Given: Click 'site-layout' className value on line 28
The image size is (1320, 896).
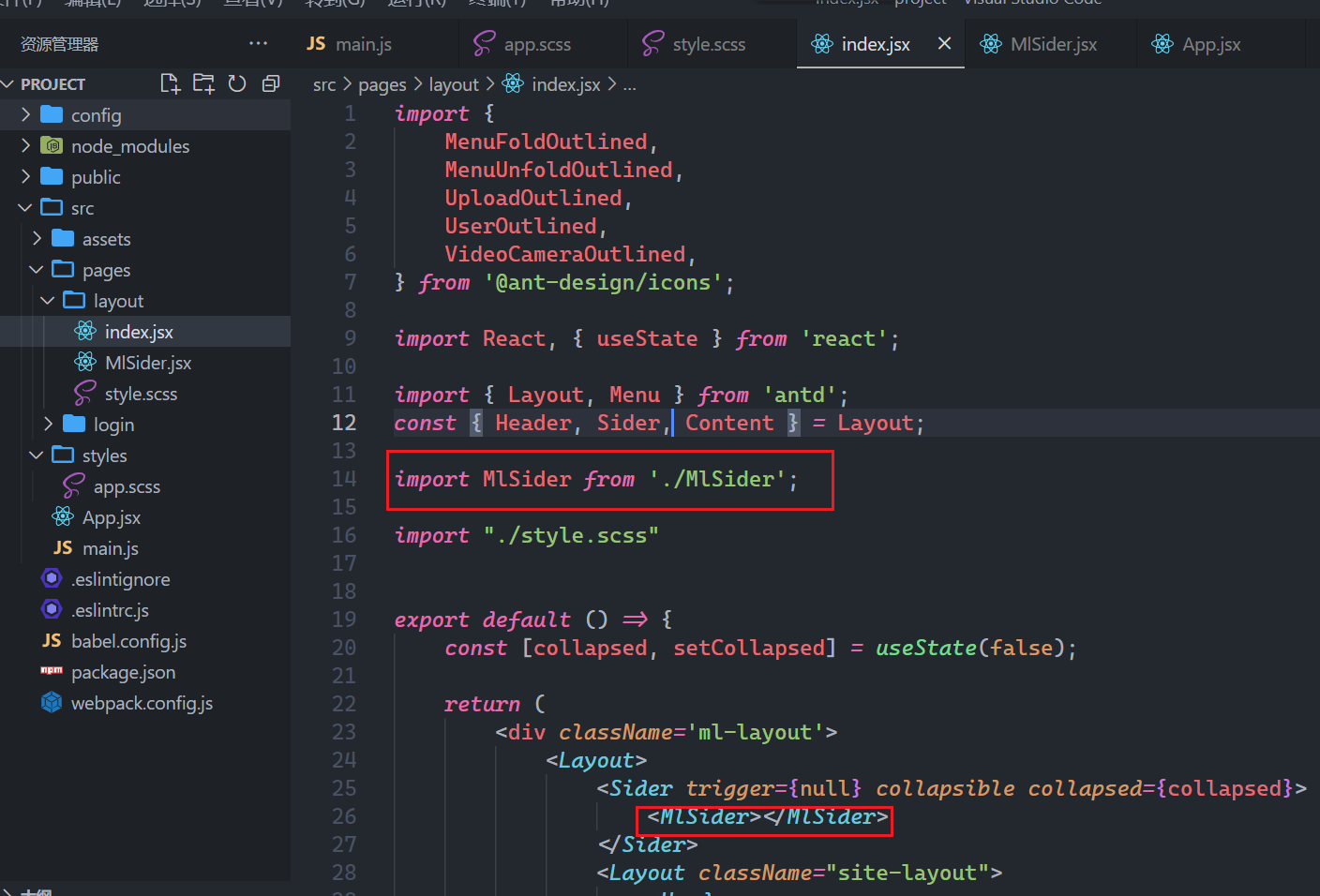Looking at the screenshot, I should tap(907, 873).
